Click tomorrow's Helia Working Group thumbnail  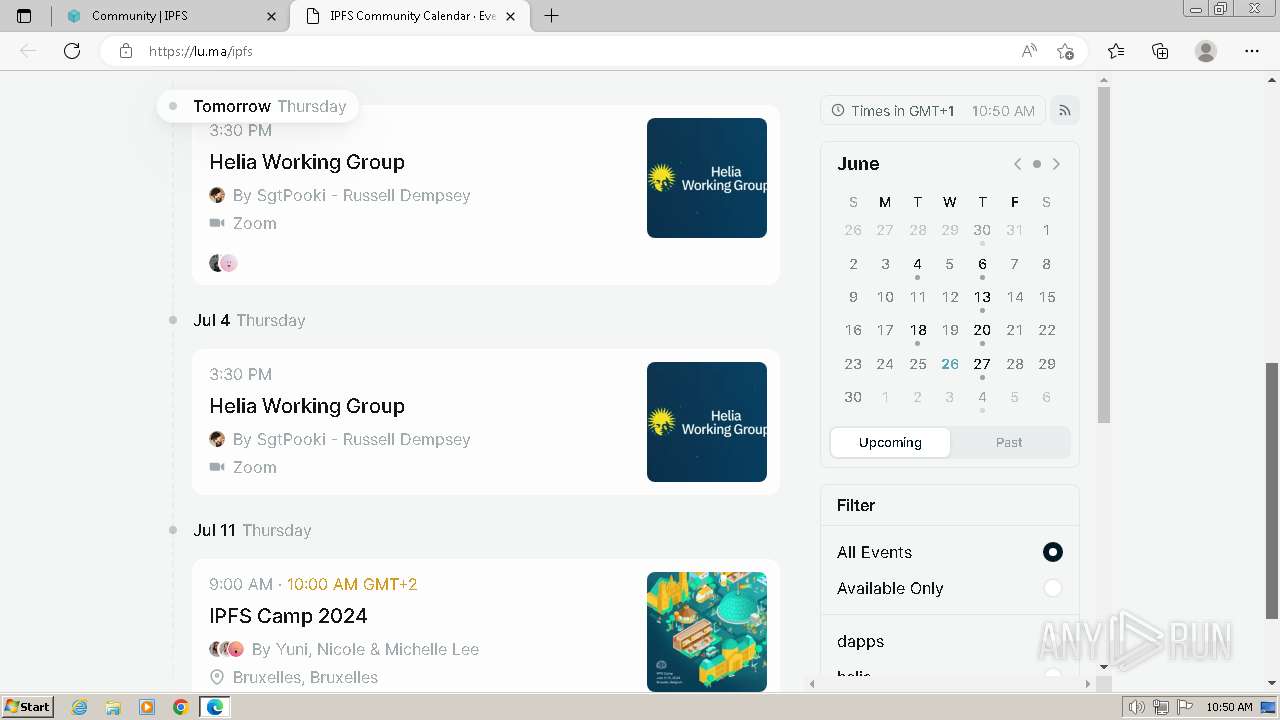tap(707, 178)
